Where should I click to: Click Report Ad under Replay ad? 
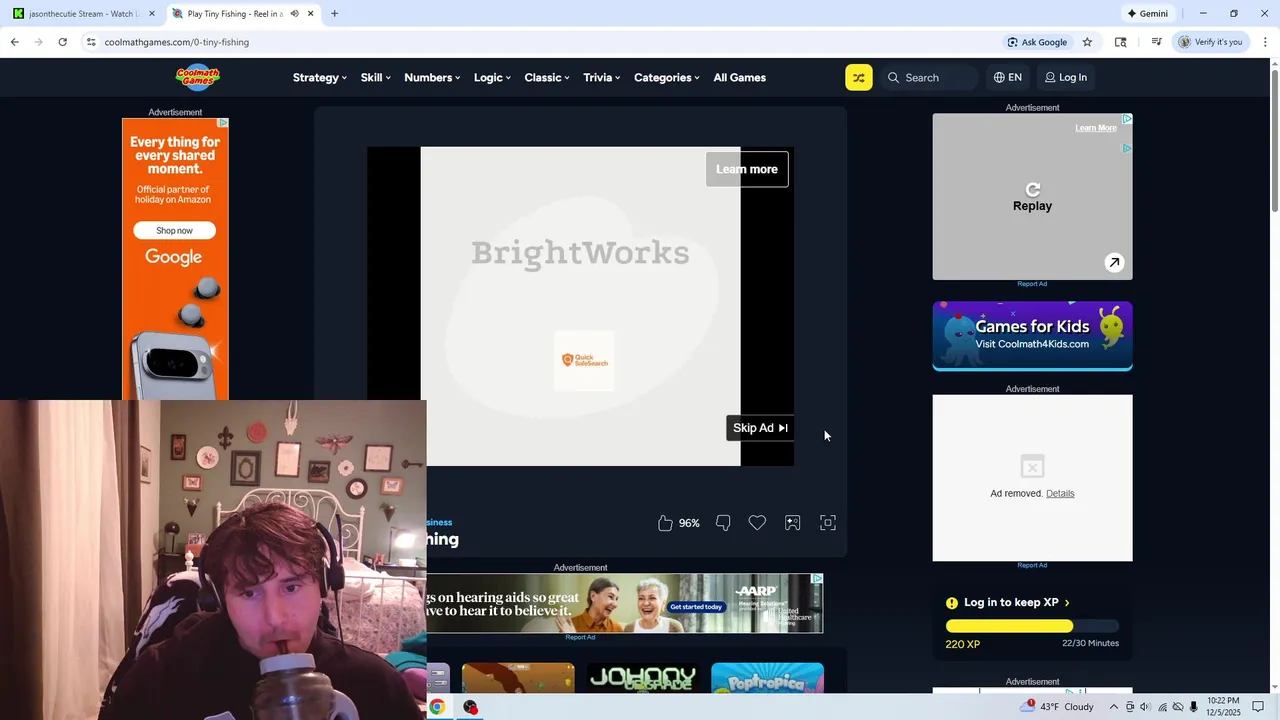1032,284
